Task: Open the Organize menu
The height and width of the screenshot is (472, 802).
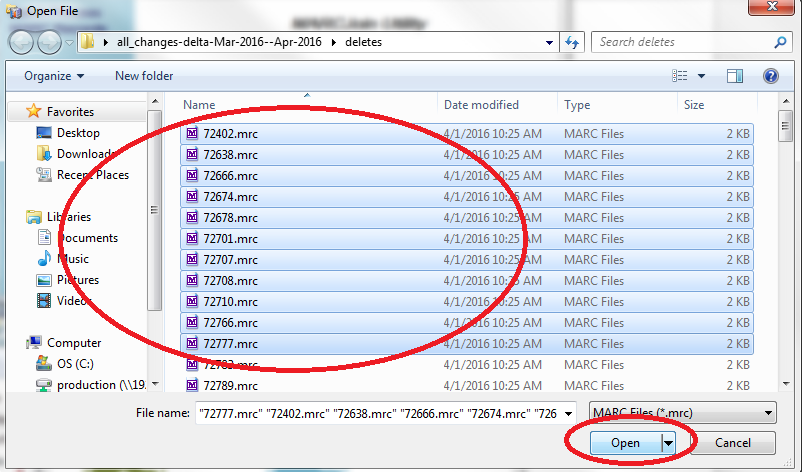Action: coord(54,76)
